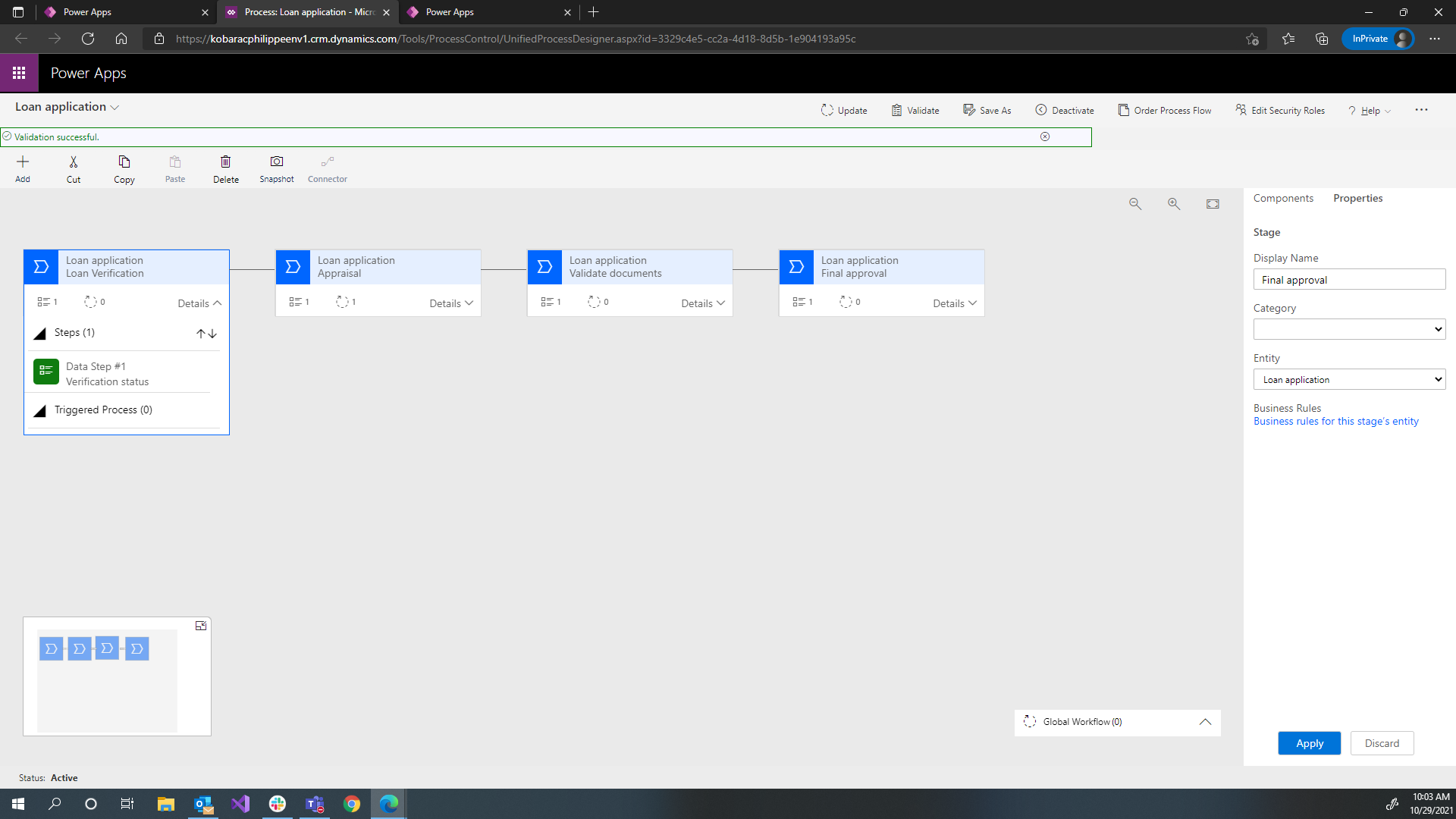Switch to third Power Apps browser tab
Viewport: 1456px width, 819px height.
(x=489, y=12)
